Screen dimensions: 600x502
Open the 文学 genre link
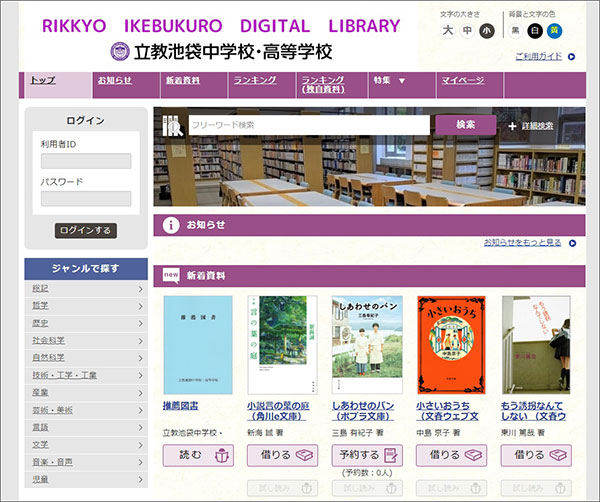[x=41, y=445]
